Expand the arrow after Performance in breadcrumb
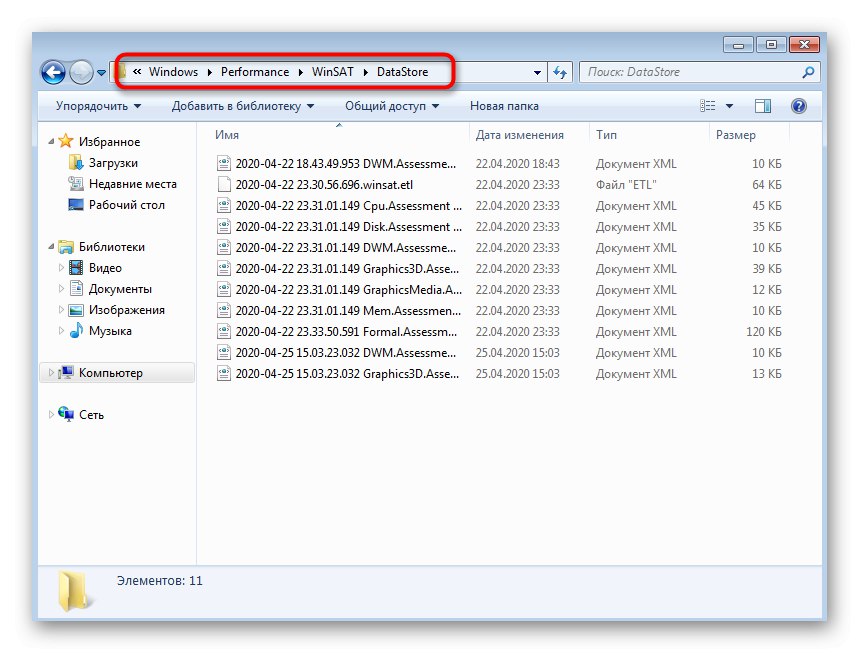Viewport: 859px width, 653px height. tap(301, 72)
